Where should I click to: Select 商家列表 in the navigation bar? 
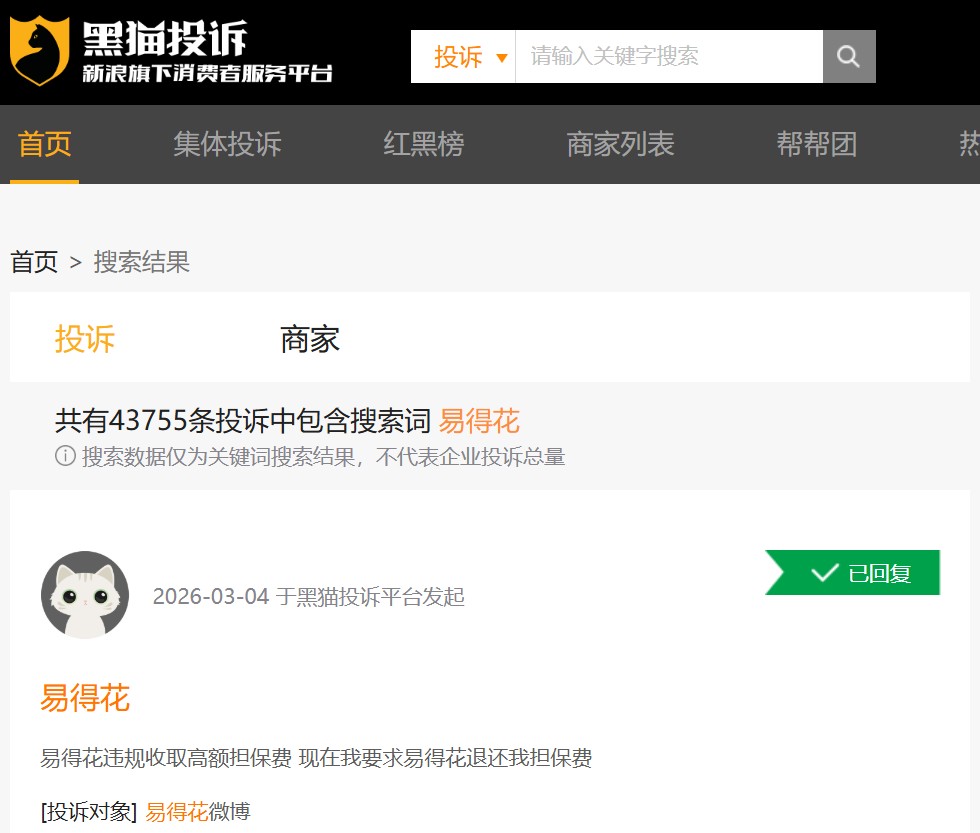(620, 144)
